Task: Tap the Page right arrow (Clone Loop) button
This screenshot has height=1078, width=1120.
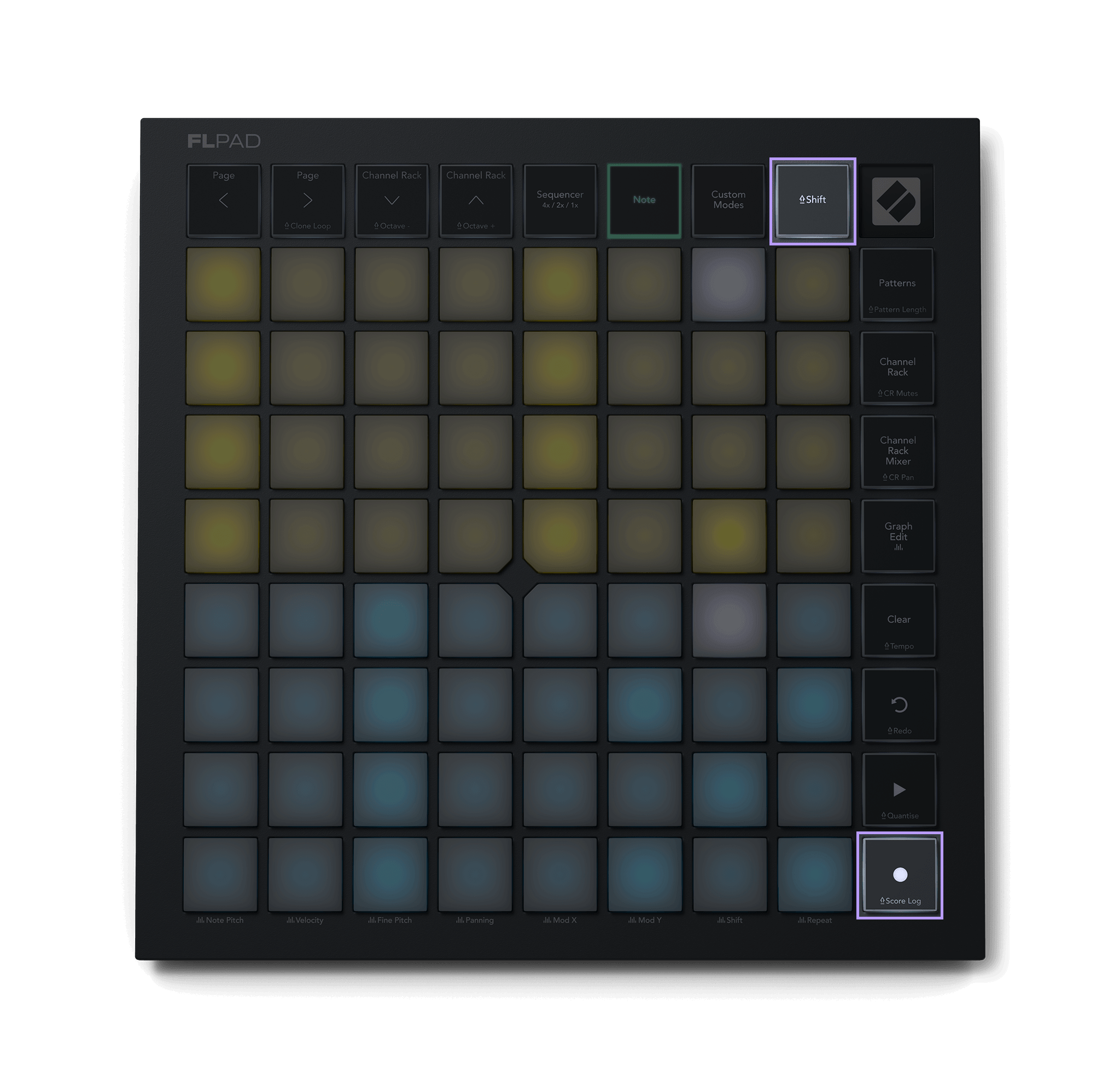Action: click(x=307, y=200)
